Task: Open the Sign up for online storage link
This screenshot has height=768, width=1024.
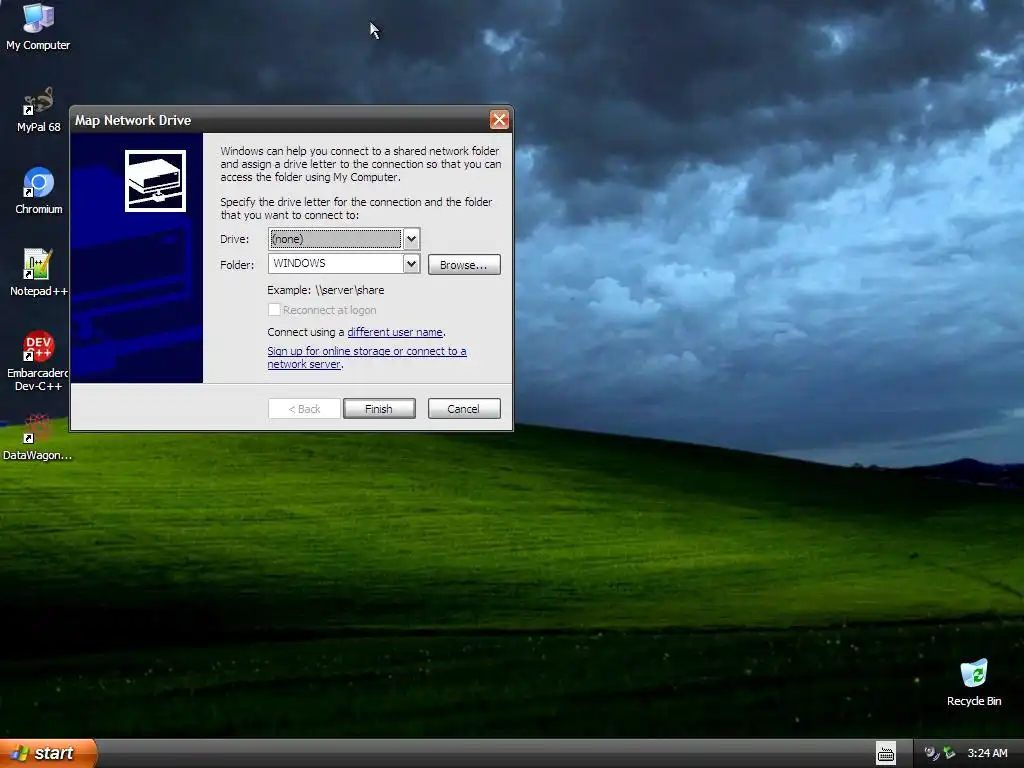Action: pyautogui.click(x=367, y=357)
